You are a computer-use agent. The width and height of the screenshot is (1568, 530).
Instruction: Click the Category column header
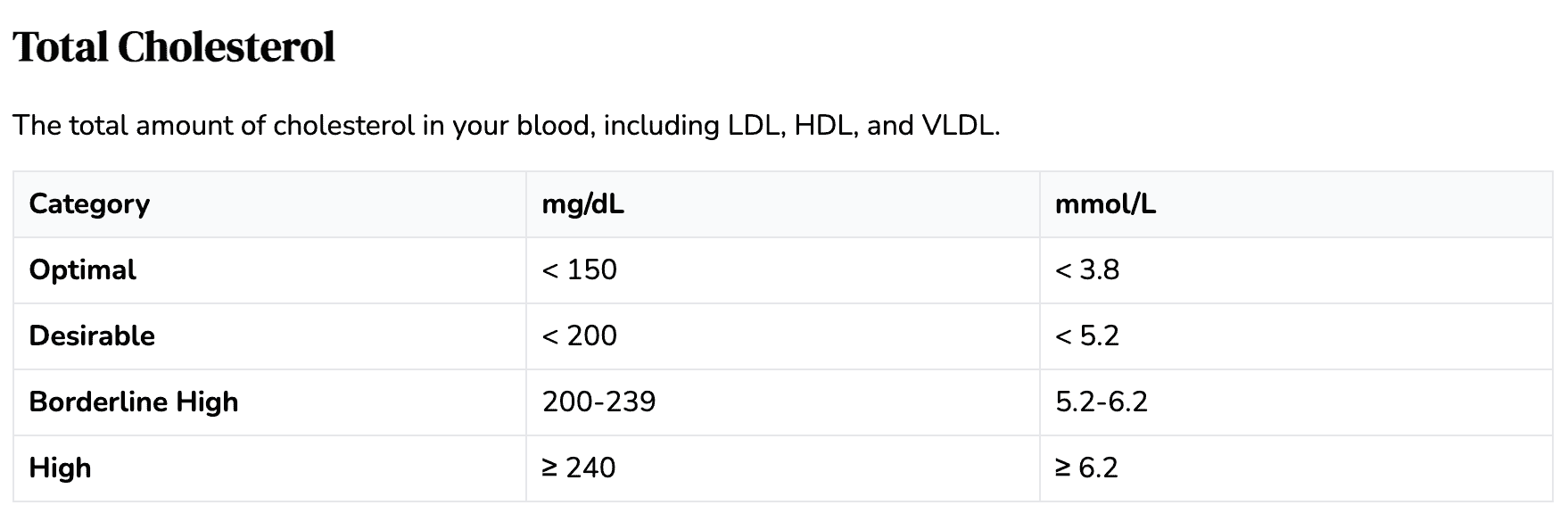89,204
